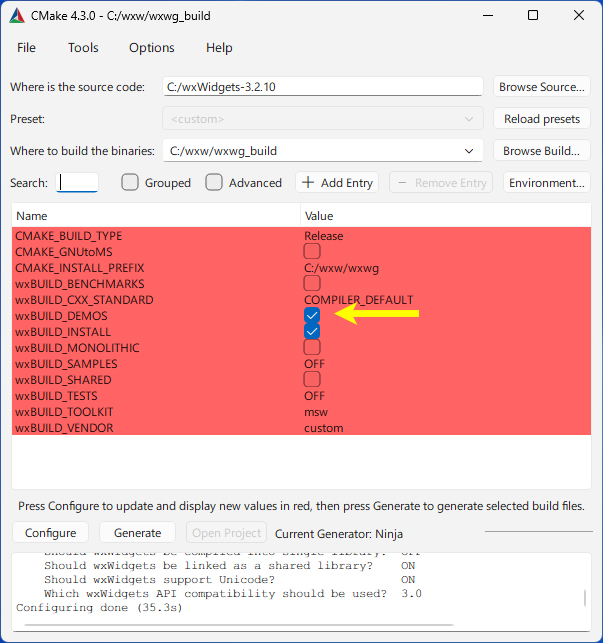Select CMAKE_INSTALL_PREFIX entry name
This screenshot has width=603, height=643.
(x=80, y=268)
